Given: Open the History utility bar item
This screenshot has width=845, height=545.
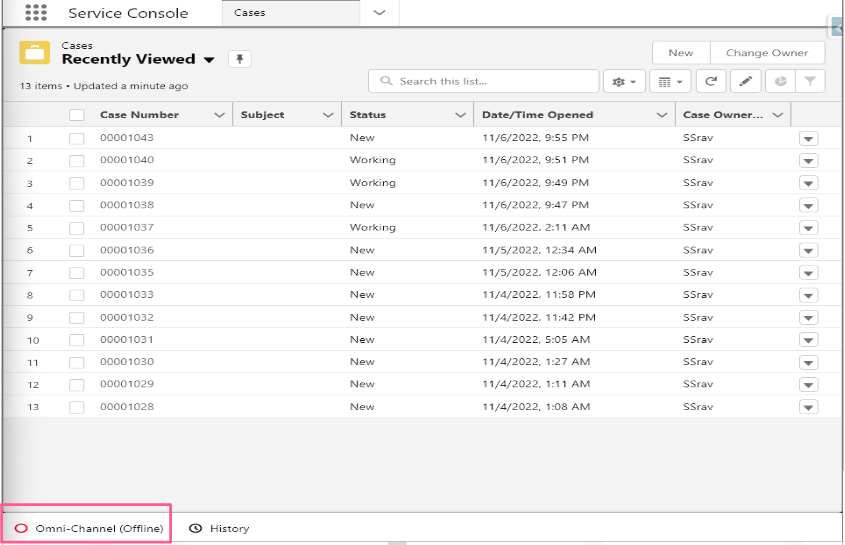Looking at the screenshot, I should [220, 528].
